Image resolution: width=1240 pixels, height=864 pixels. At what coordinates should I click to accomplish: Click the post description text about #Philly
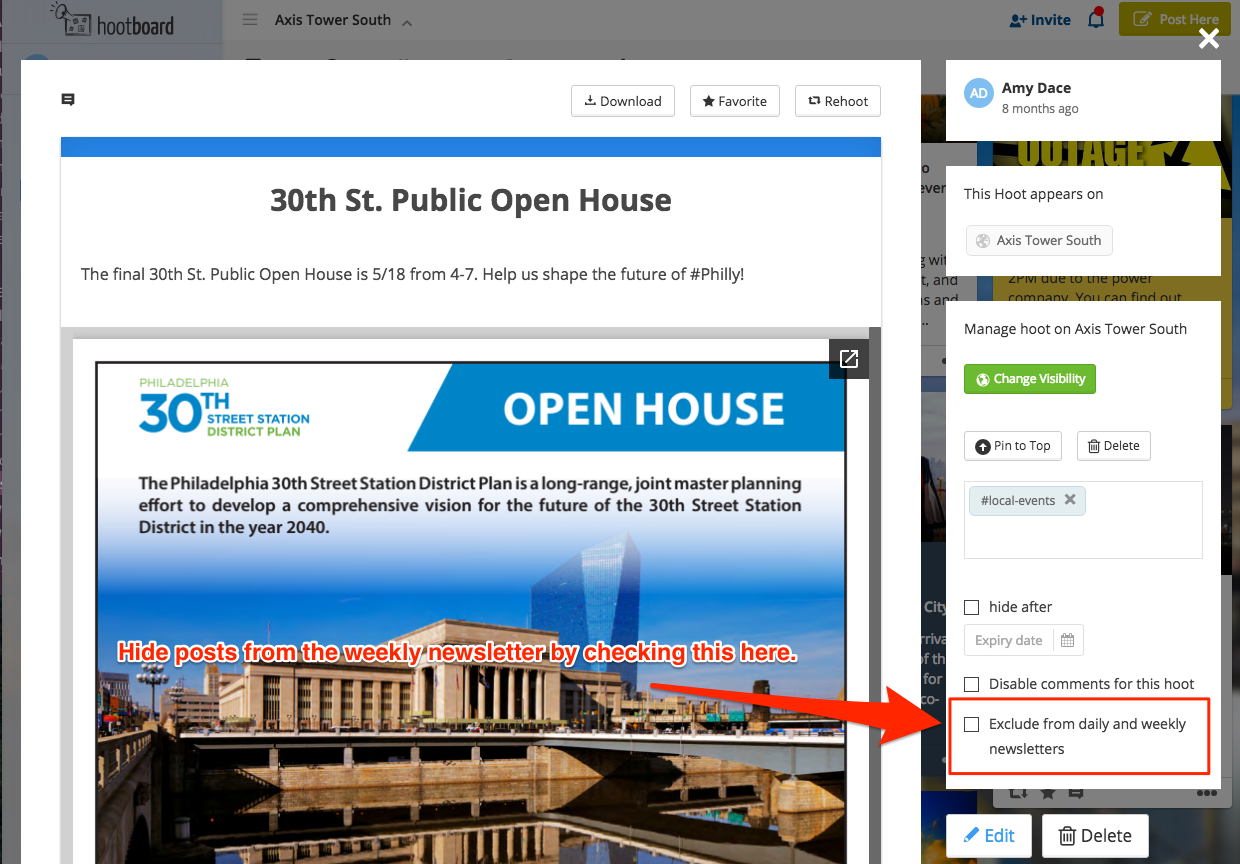413,273
